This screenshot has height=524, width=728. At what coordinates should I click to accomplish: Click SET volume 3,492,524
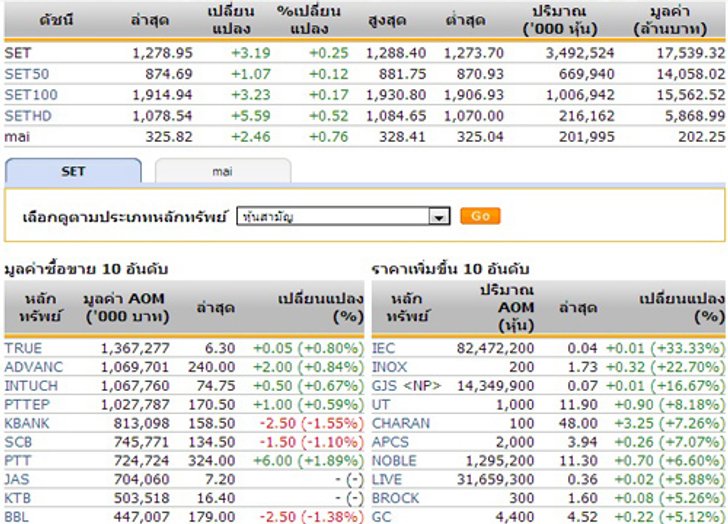[580, 53]
